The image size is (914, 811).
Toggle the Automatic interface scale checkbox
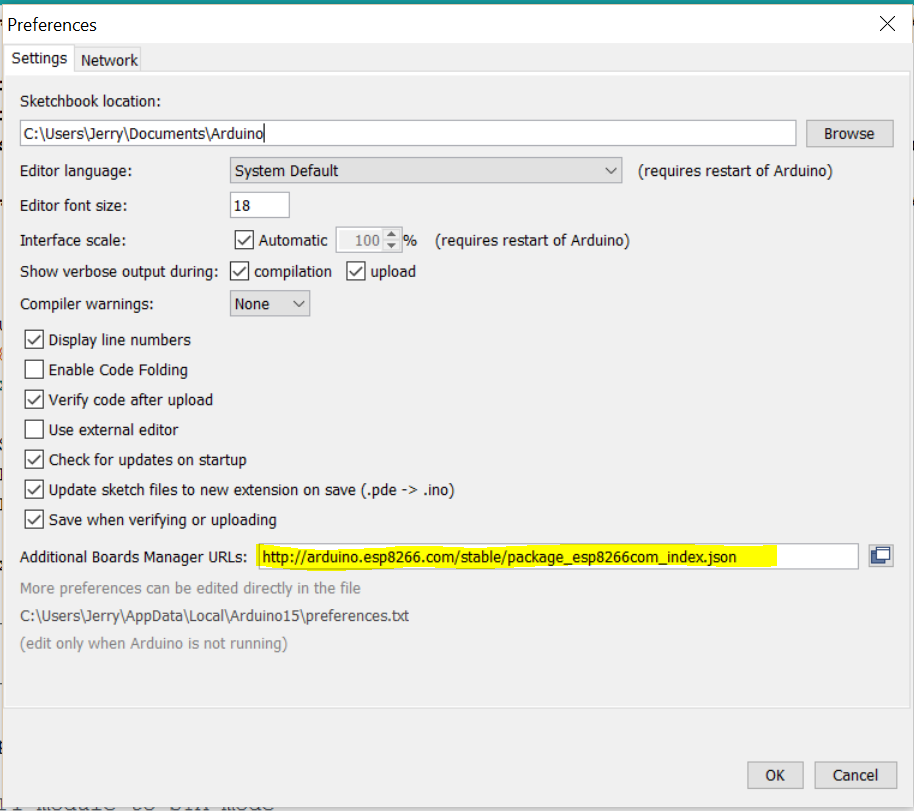point(244,240)
